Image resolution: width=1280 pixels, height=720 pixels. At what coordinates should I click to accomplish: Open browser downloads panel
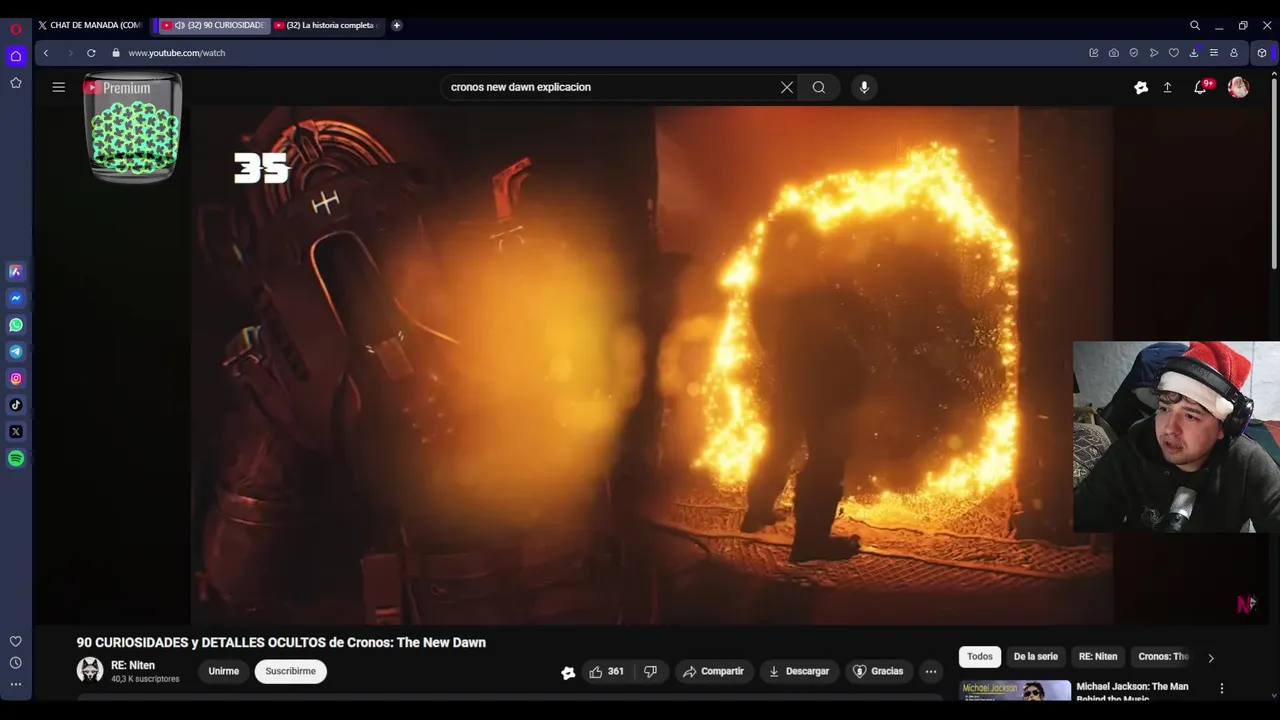pos(1194,53)
